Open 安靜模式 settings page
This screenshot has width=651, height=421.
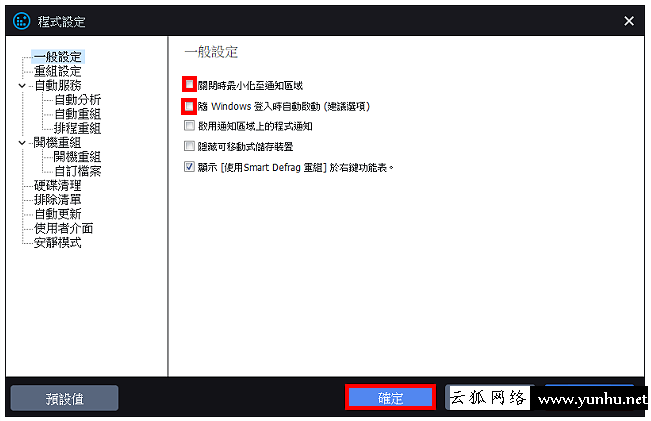(x=58, y=242)
